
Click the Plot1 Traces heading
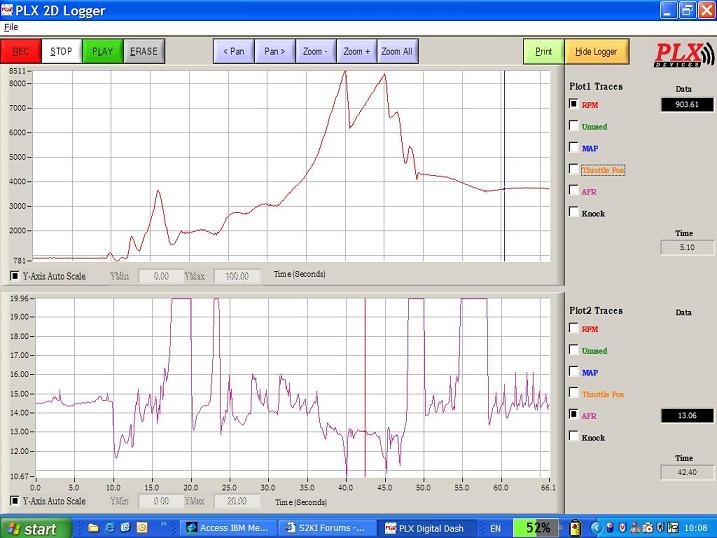pos(596,86)
